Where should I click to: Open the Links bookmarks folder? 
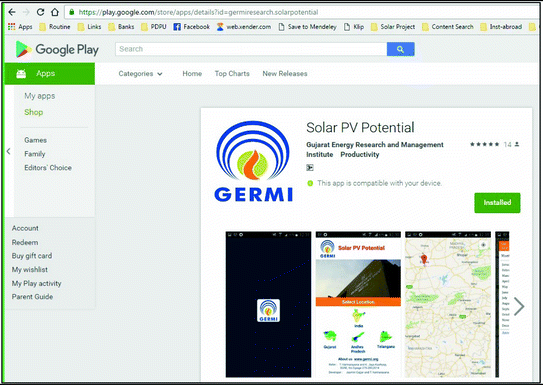click(x=89, y=27)
